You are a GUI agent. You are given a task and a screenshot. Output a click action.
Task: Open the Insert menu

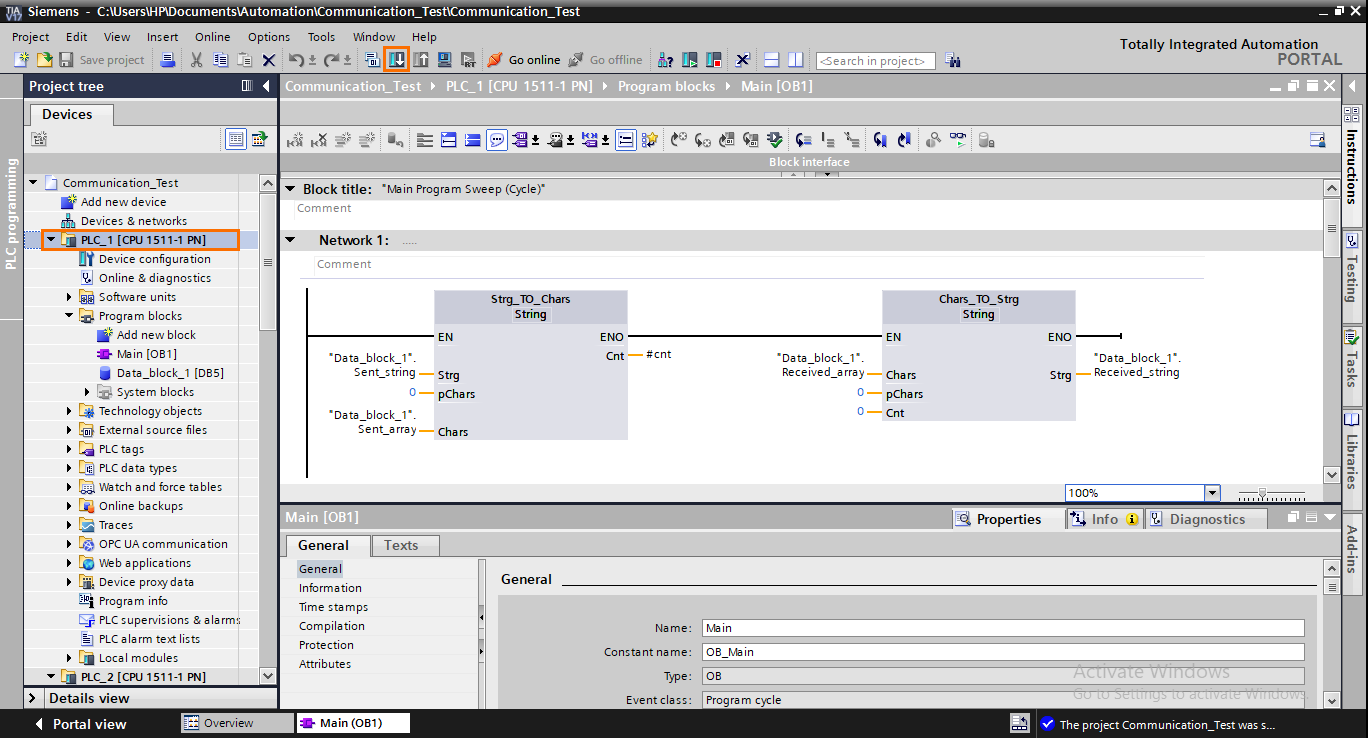163,37
